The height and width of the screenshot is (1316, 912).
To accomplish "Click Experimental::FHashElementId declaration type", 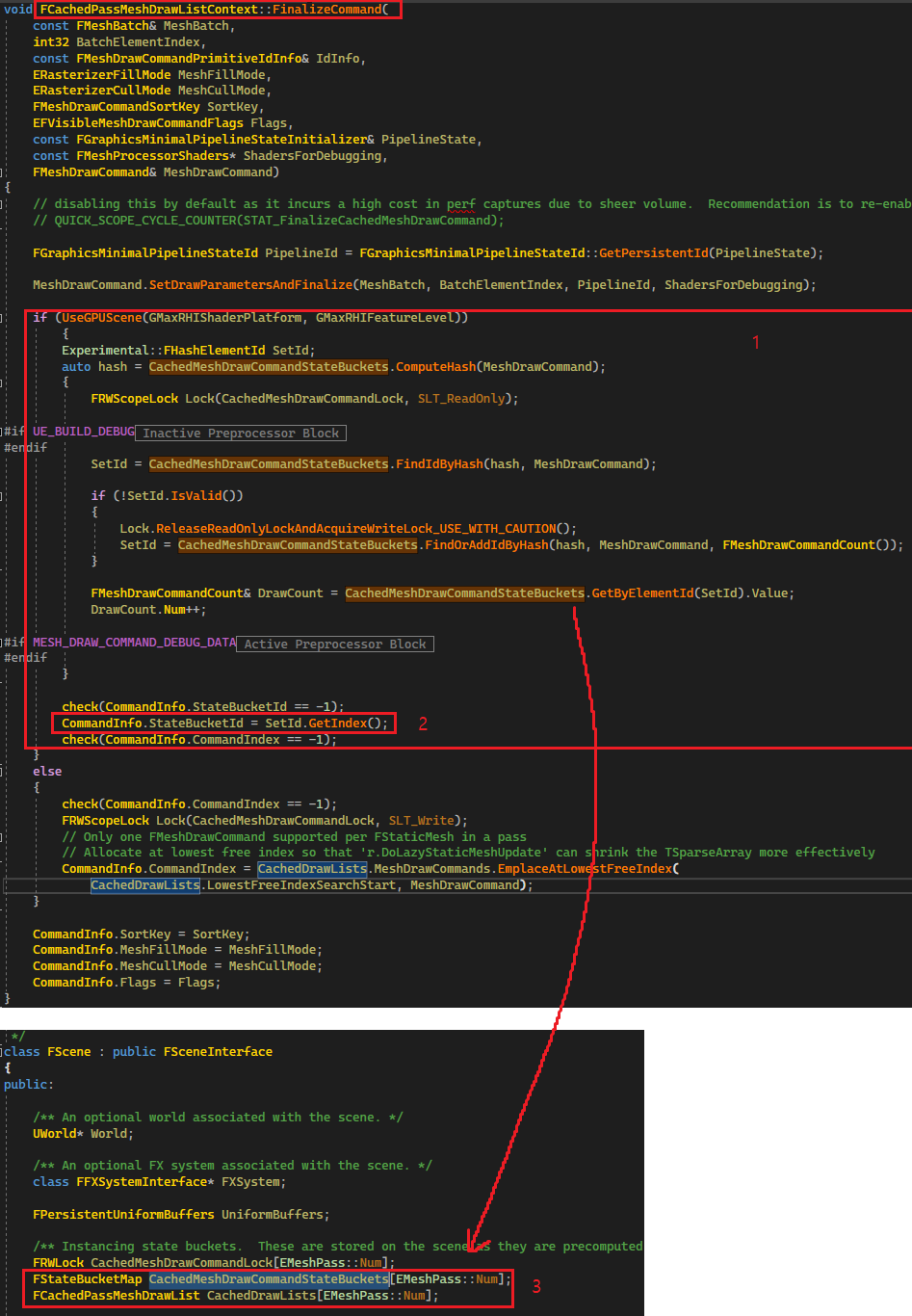I will pos(164,351).
